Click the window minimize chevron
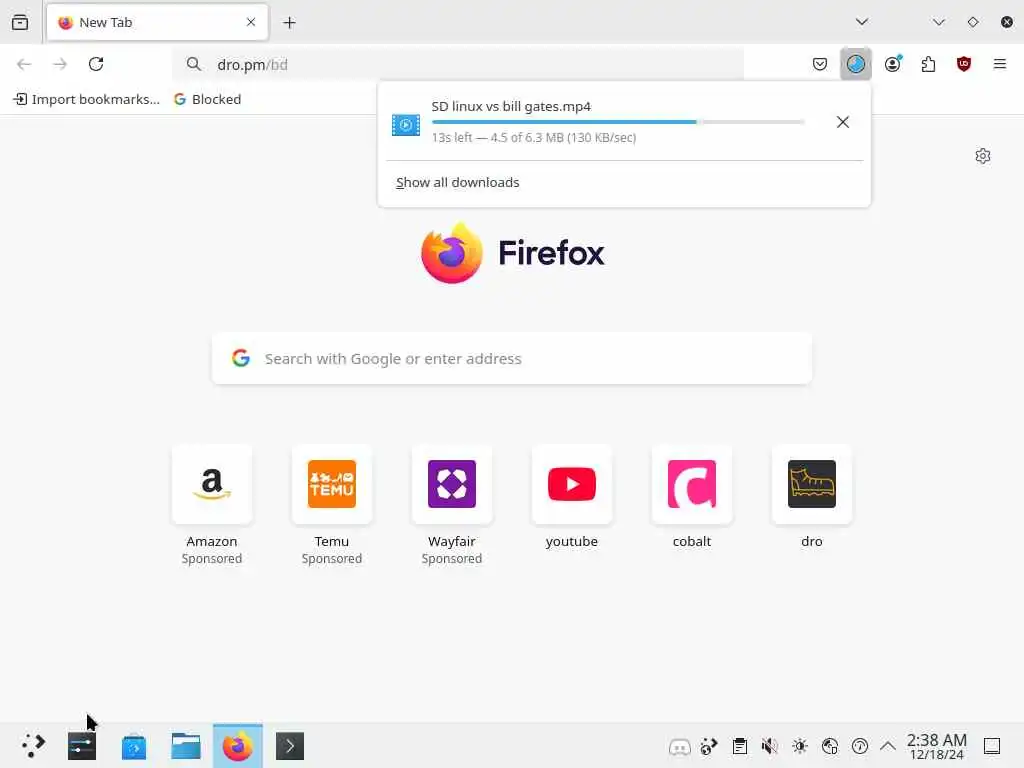Screen dimensions: 1024x768 click(939, 22)
